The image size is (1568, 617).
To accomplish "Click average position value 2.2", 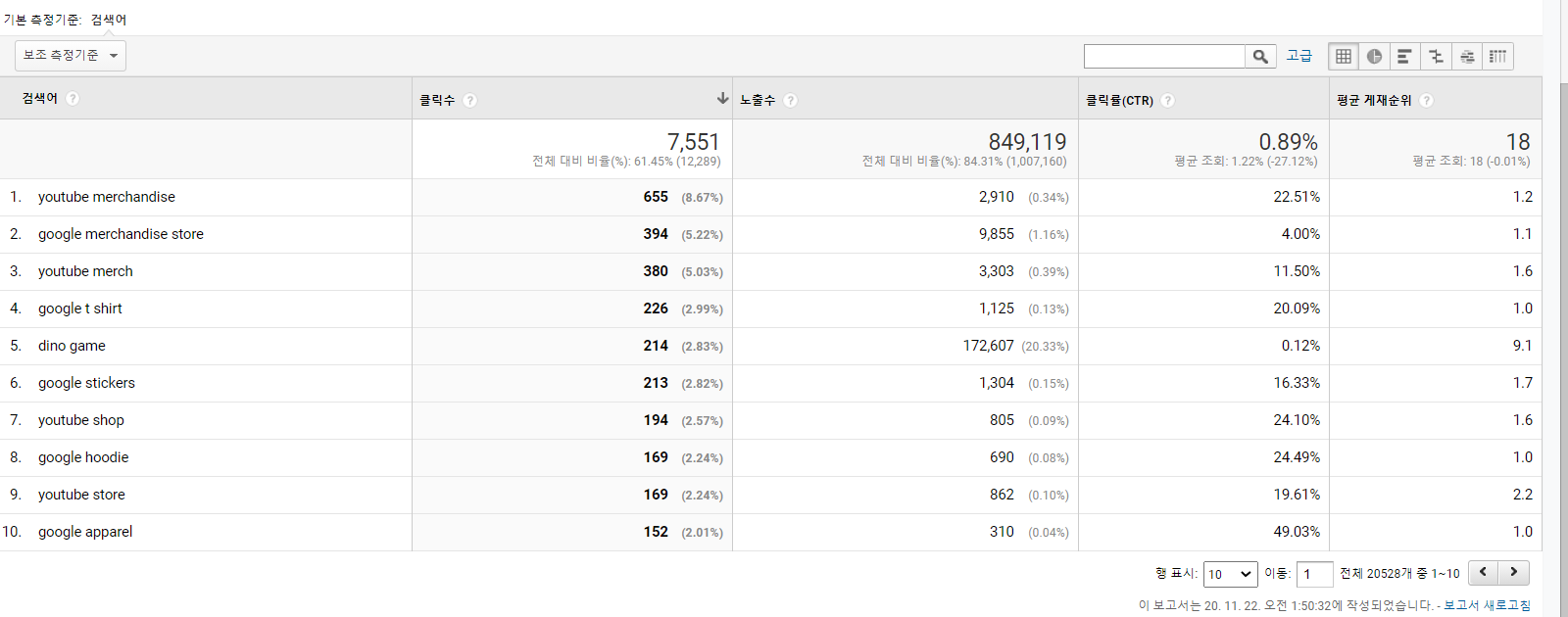I will 1522,495.
